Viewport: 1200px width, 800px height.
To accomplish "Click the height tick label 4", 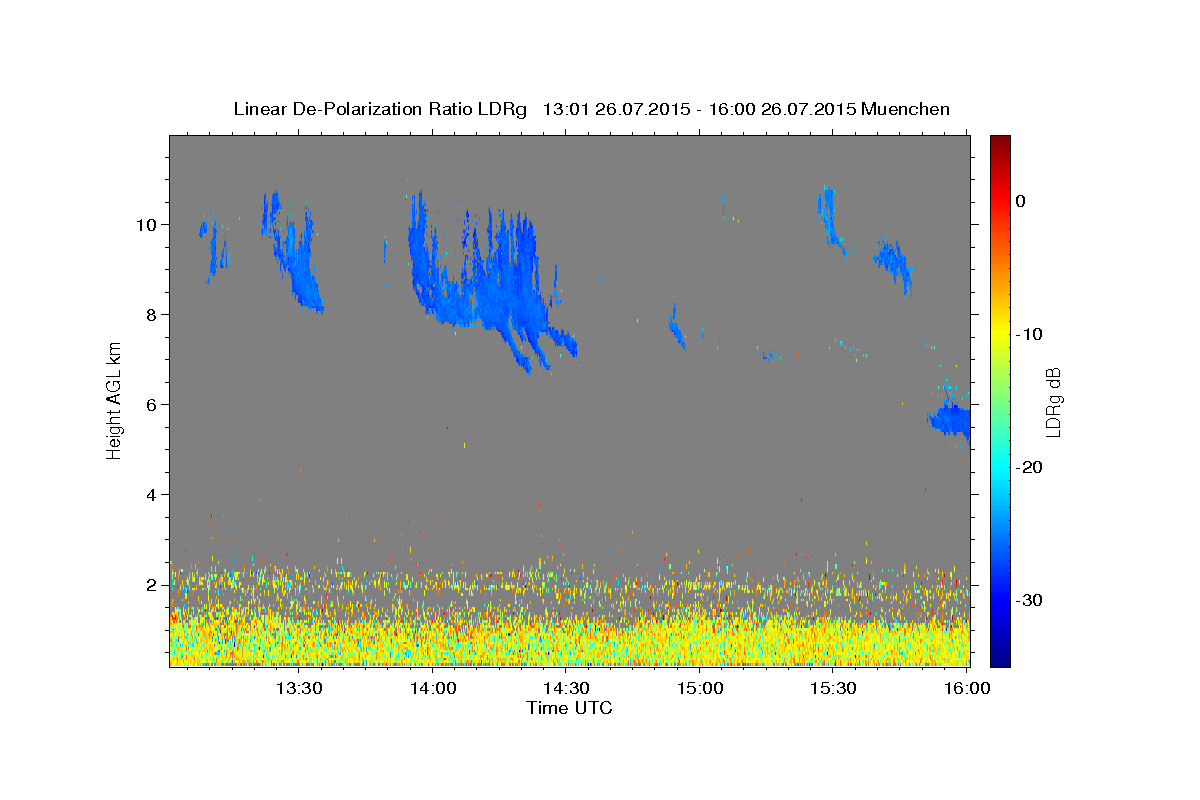I will 154,494.
